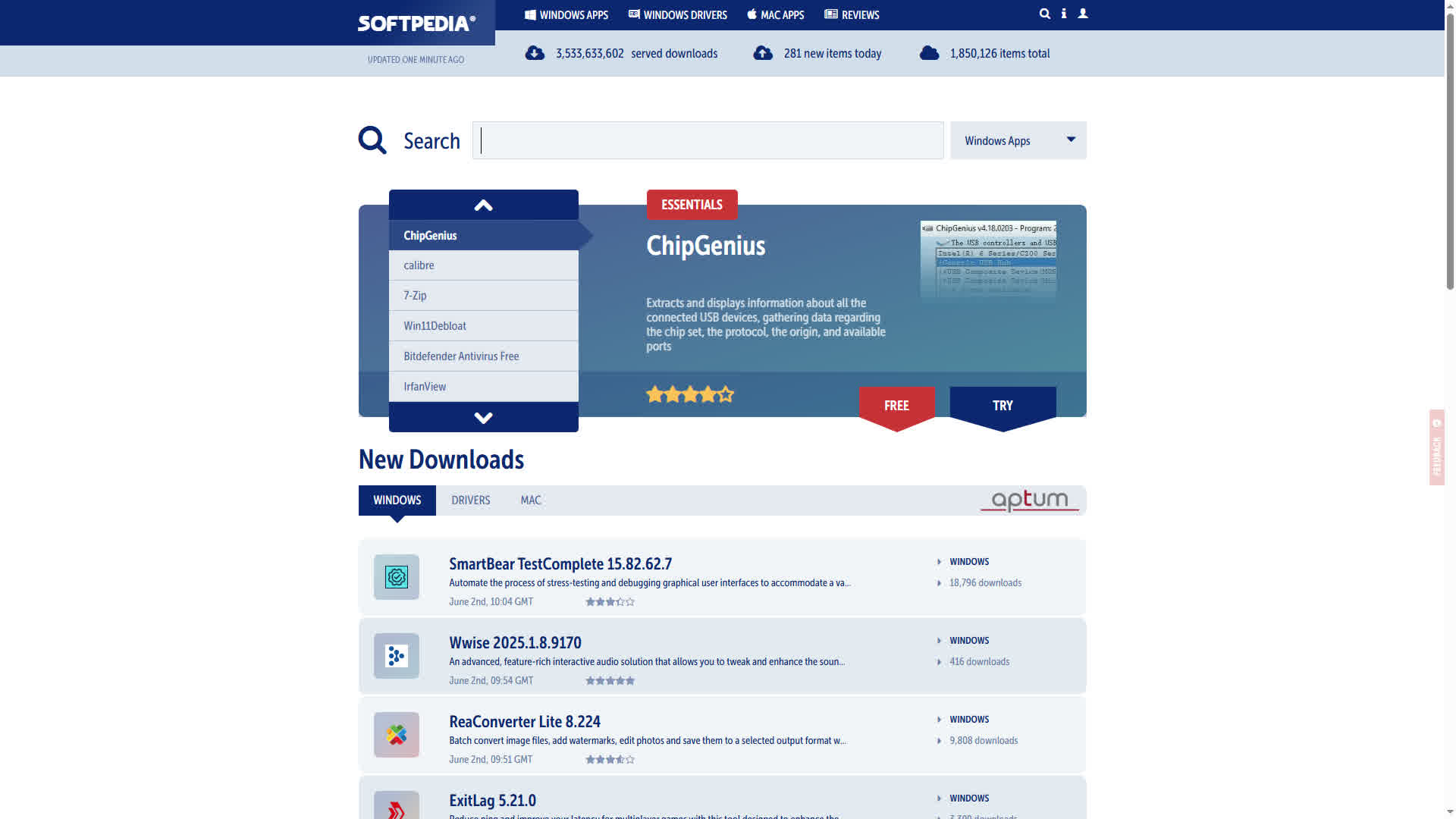Expand Windows category arrow for Wwise
The width and height of the screenshot is (1456, 819).
pyautogui.click(x=939, y=641)
